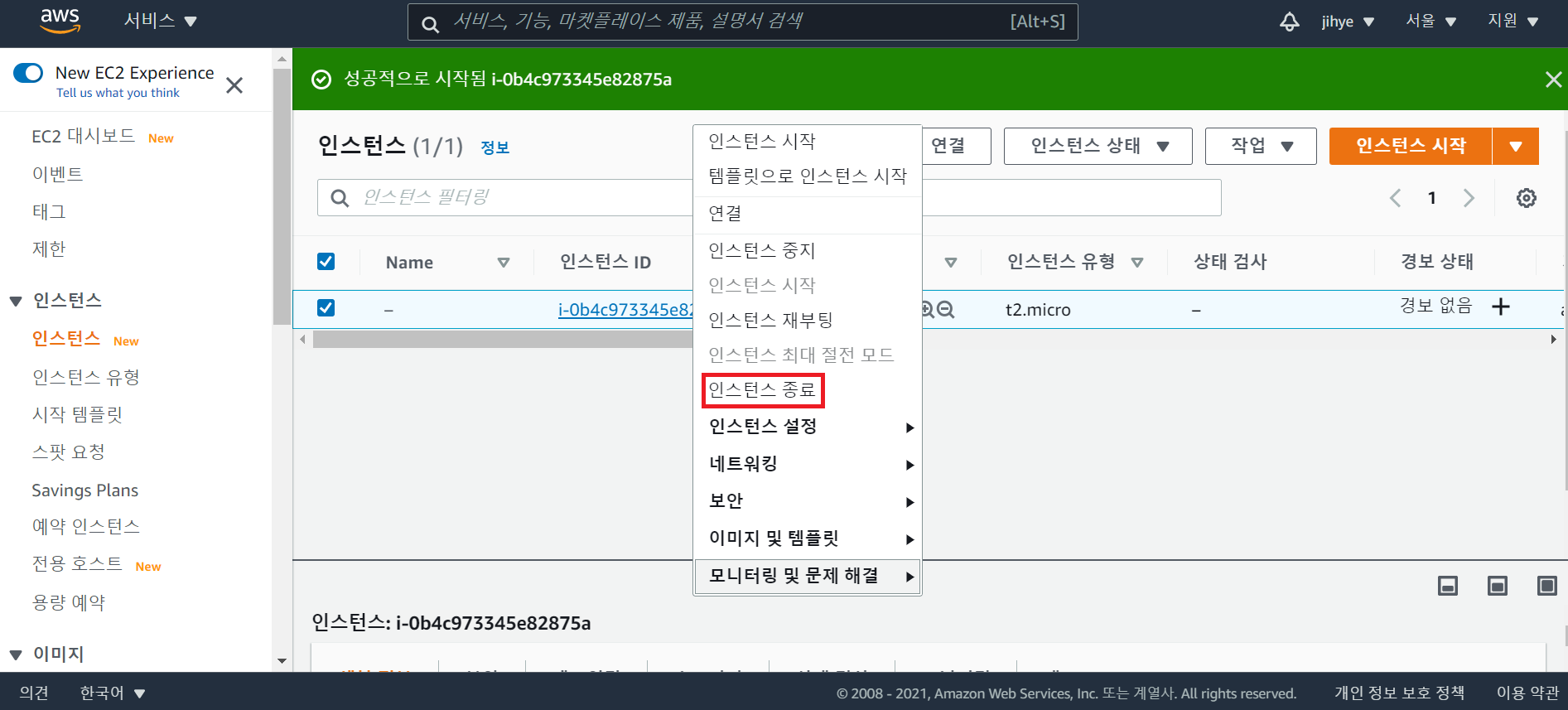Open the 한국어 language dropdown
Viewport: 1568px width, 710px height.
click(113, 693)
